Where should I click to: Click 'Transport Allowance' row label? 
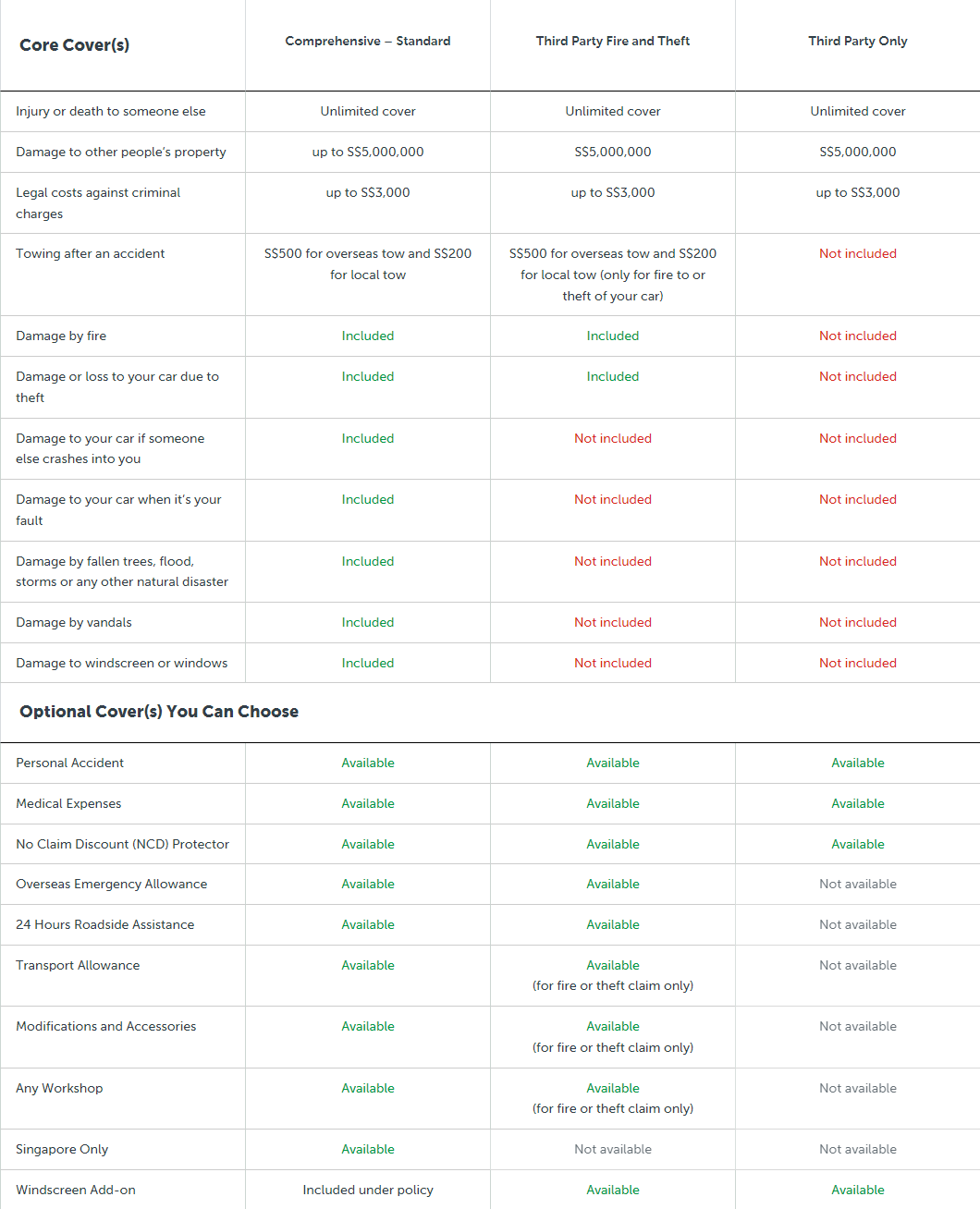(x=78, y=965)
